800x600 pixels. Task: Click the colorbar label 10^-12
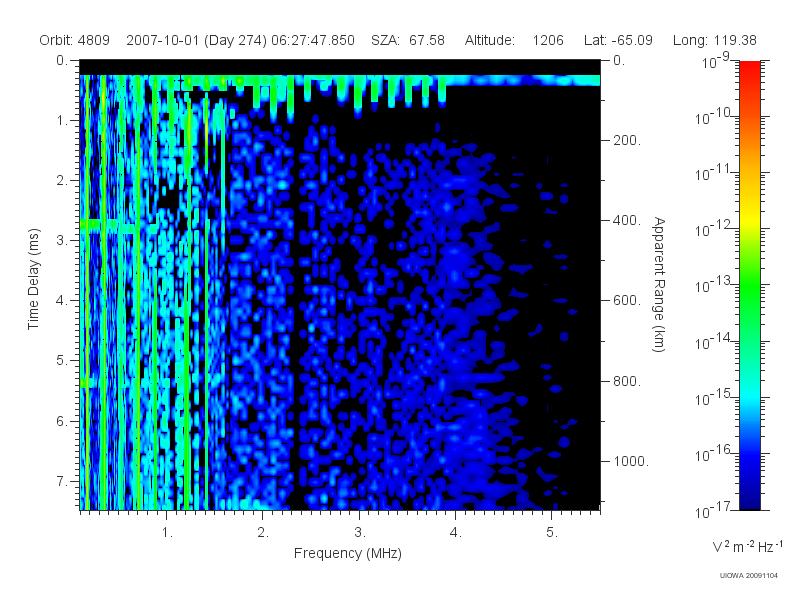click(x=715, y=230)
